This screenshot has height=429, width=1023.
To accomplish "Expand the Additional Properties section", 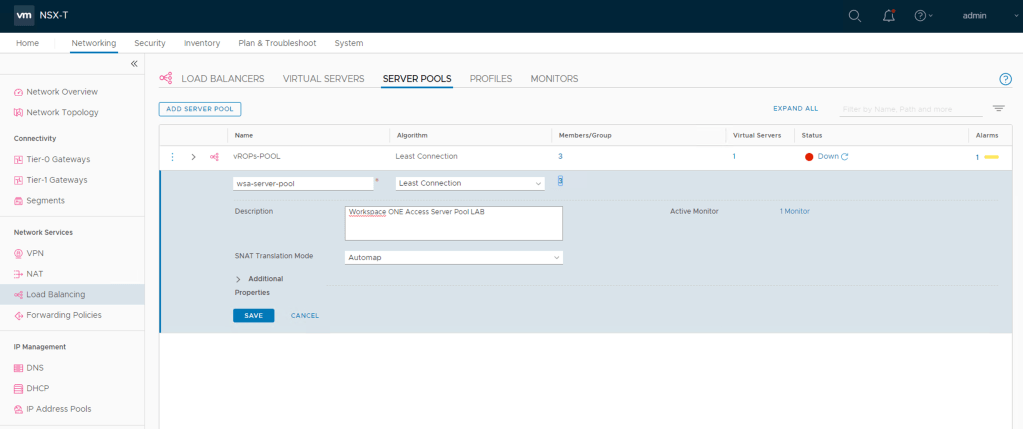I will [238, 279].
